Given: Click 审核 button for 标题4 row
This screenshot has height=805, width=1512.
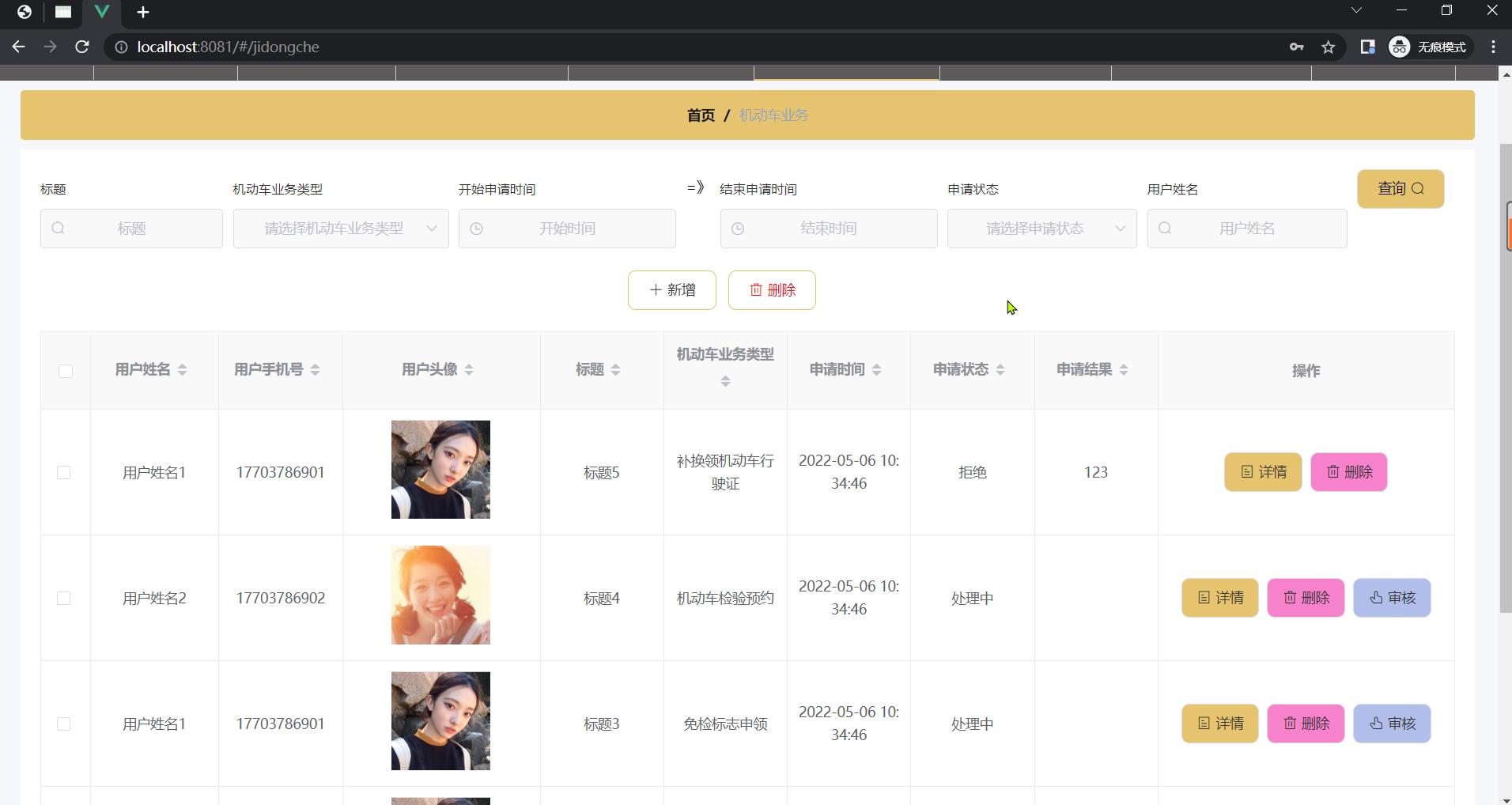Looking at the screenshot, I should pos(1391,598).
